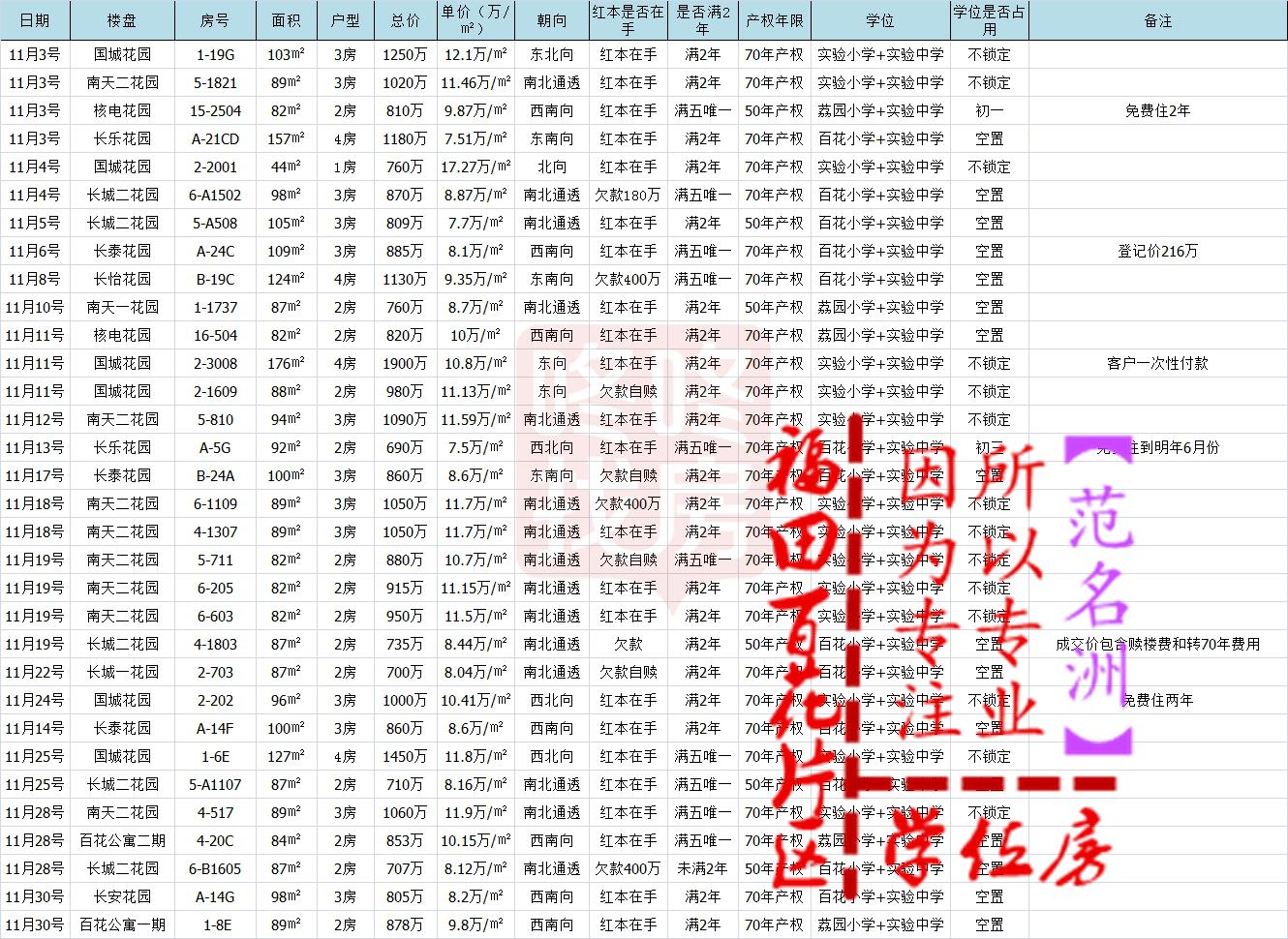The width and height of the screenshot is (1288, 939).
Task: Click the 11月8号 date cell
Action: pyautogui.click(x=35, y=280)
